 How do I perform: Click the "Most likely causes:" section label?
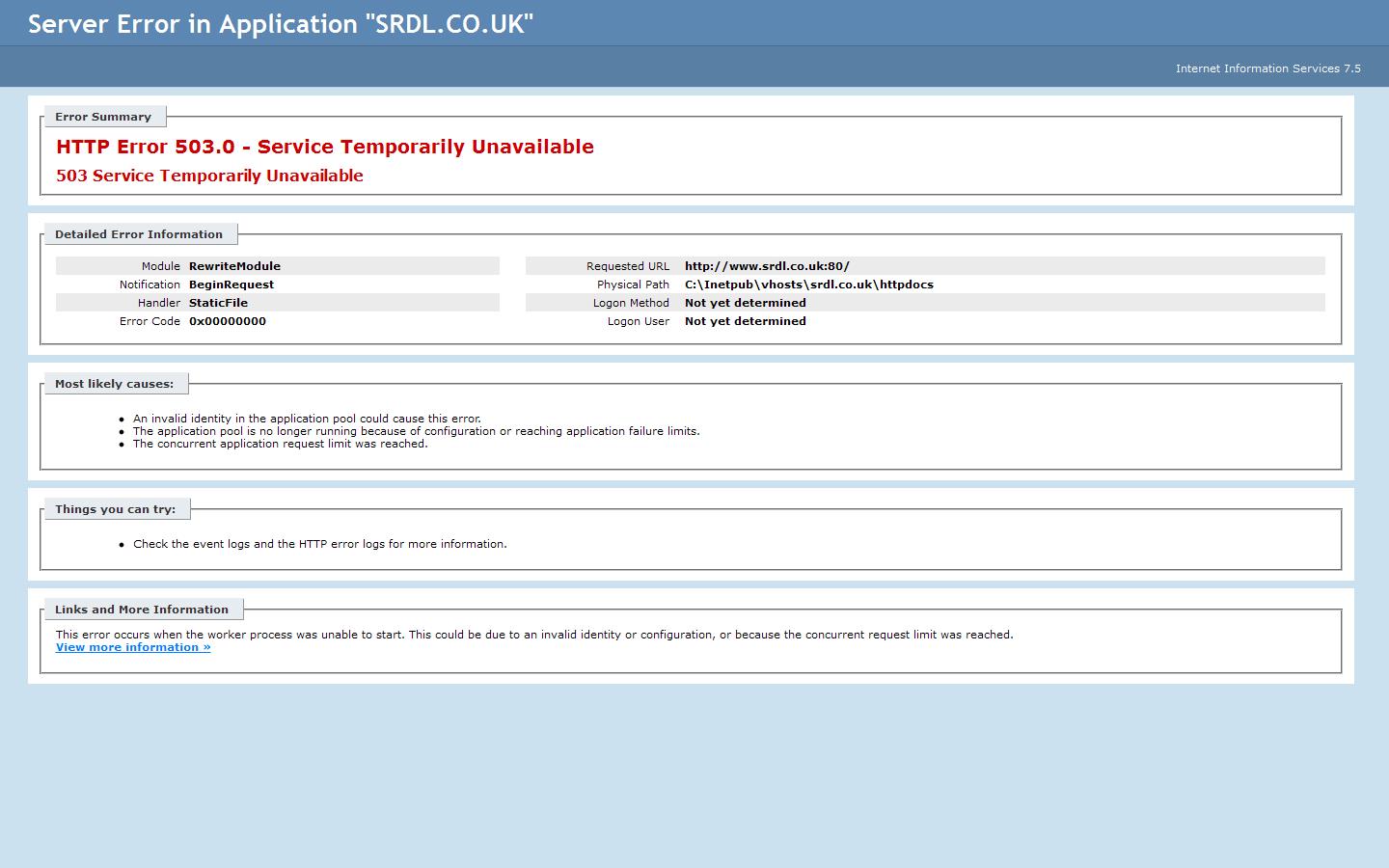(x=115, y=384)
